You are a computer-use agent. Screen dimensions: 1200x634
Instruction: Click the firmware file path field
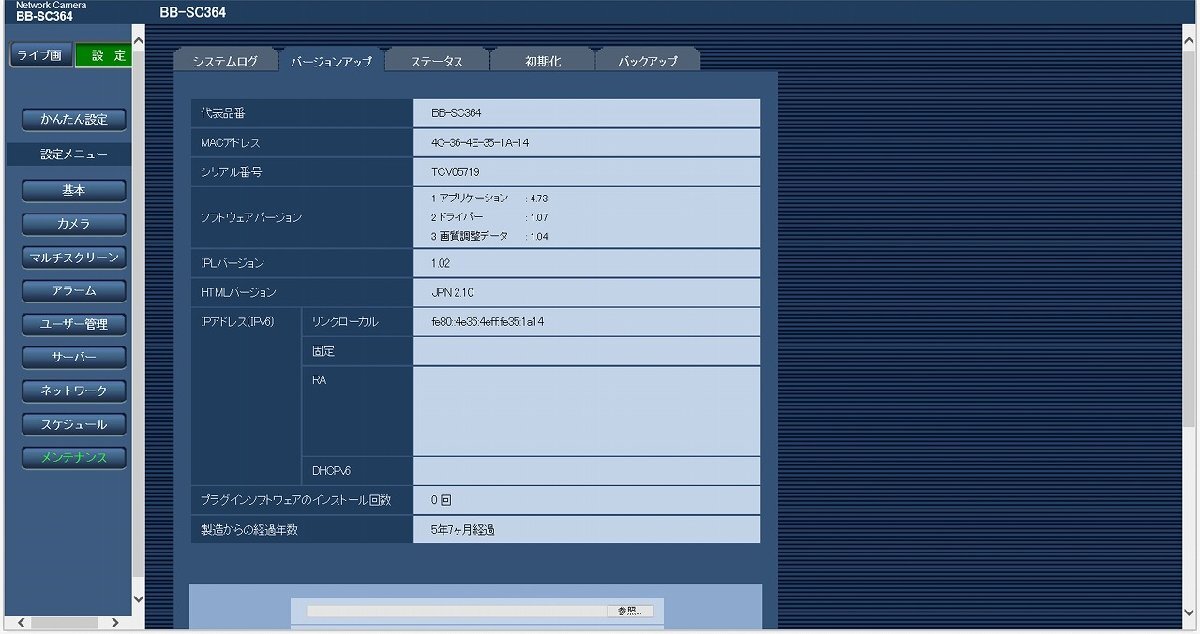pyautogui.click(x=455, y=611)
